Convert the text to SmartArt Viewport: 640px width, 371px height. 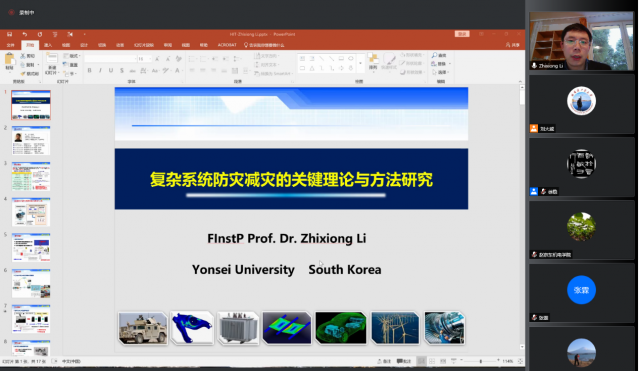pos(273,73)
